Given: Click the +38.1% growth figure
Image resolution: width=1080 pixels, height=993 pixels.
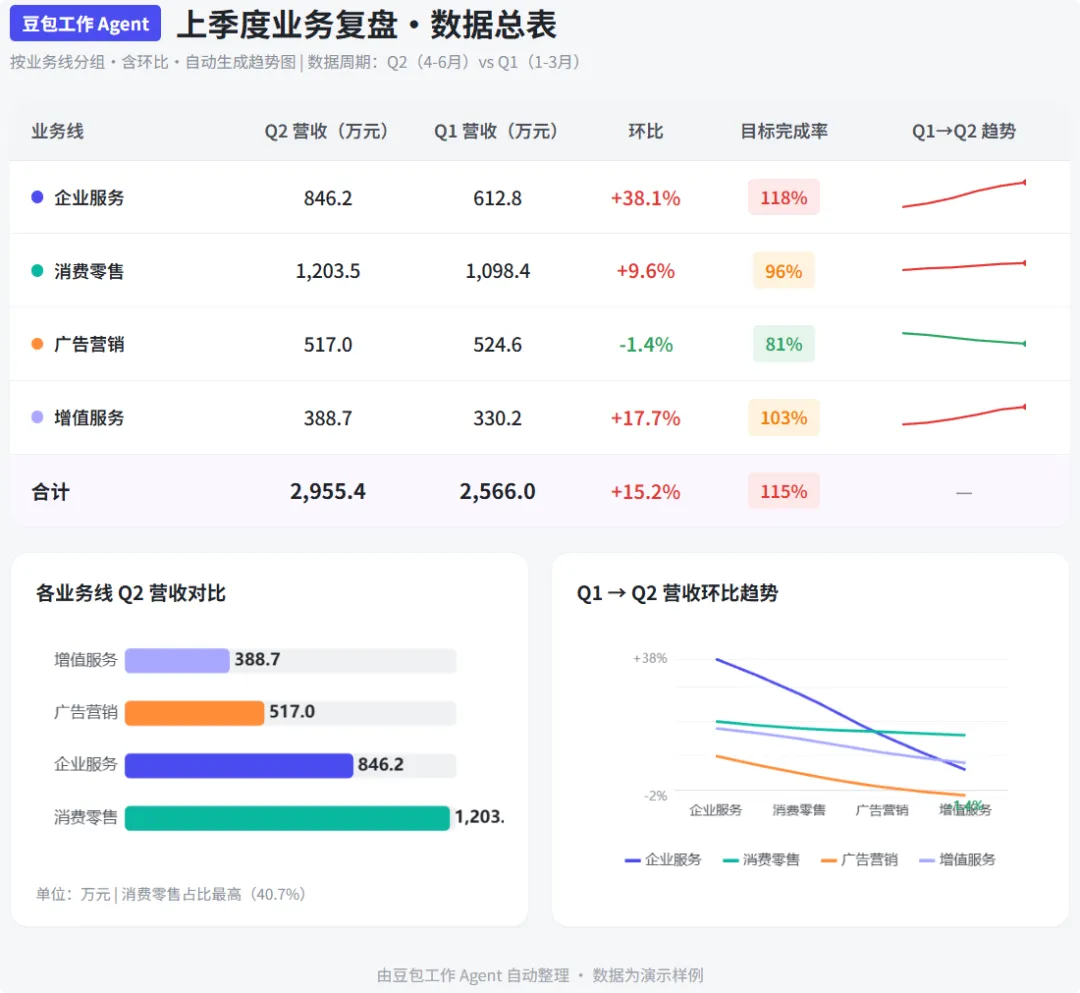Looking at the screenshot, I should (x=645, y=198).
